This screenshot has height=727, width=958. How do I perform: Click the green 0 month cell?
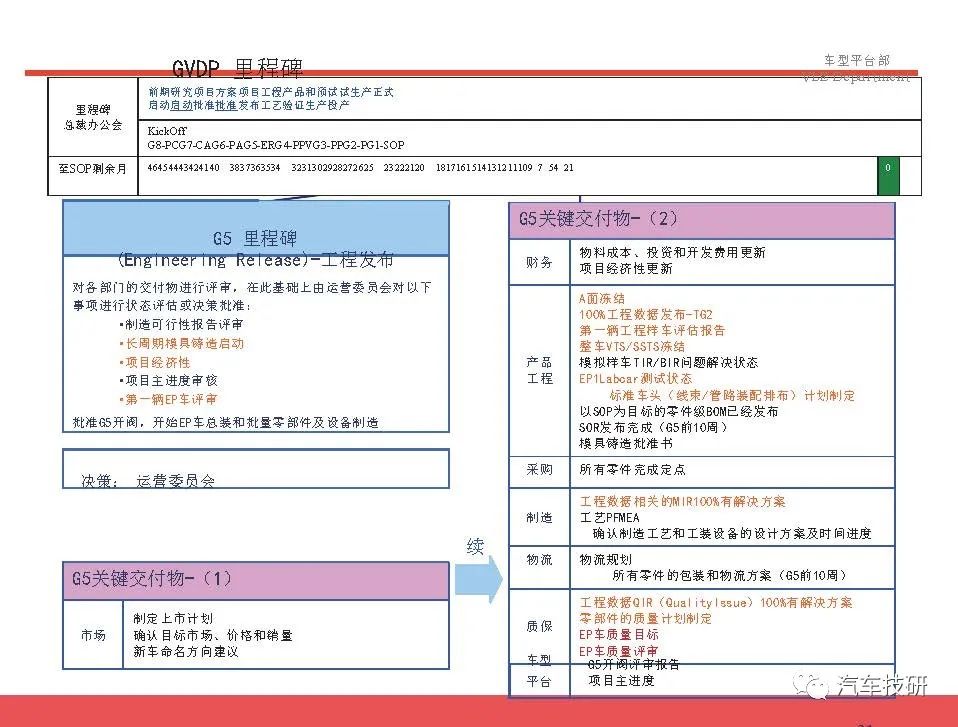888,176
